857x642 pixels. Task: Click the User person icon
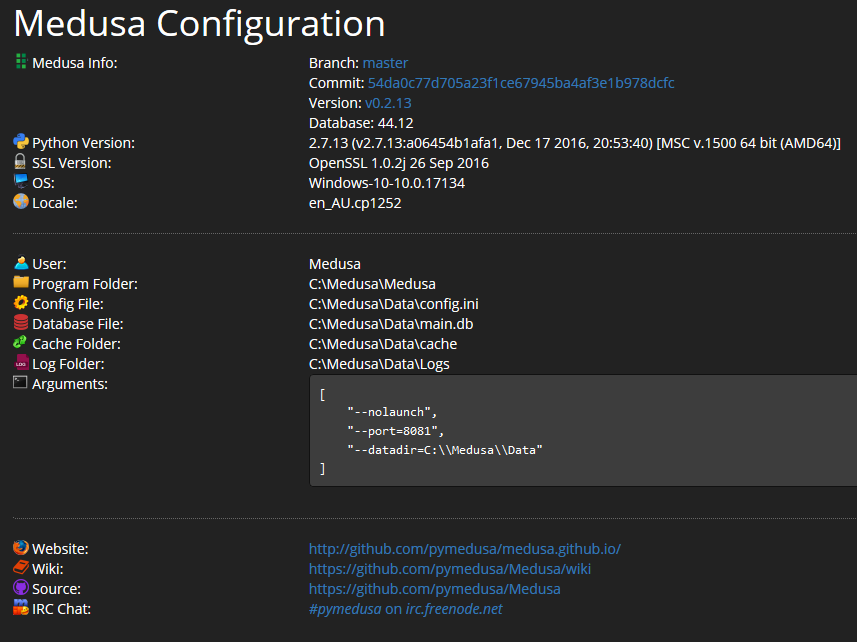click(19, 263)
